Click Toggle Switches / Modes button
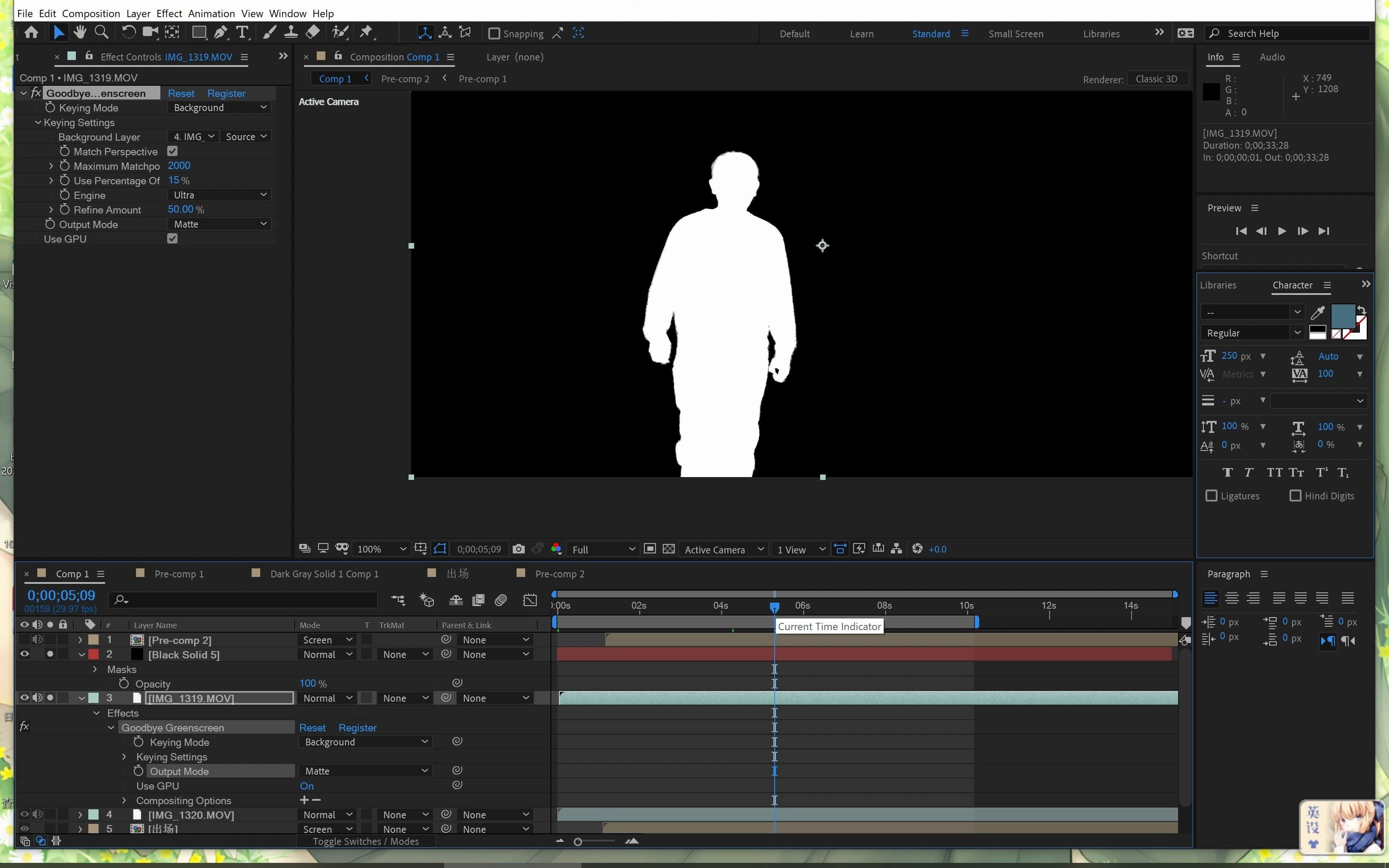1389x868 pixels. point(366,841)
